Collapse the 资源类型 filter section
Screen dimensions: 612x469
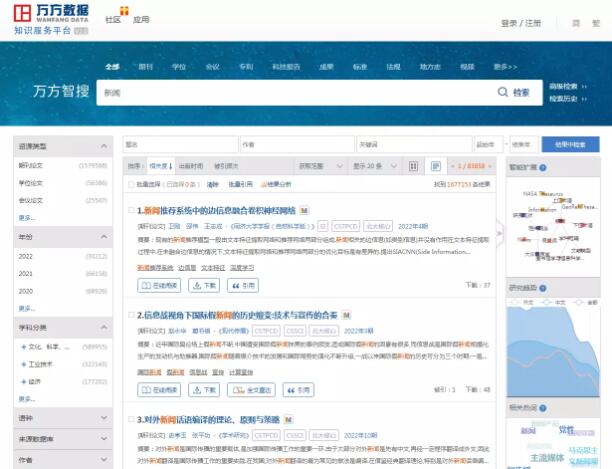tap(104, 146)
